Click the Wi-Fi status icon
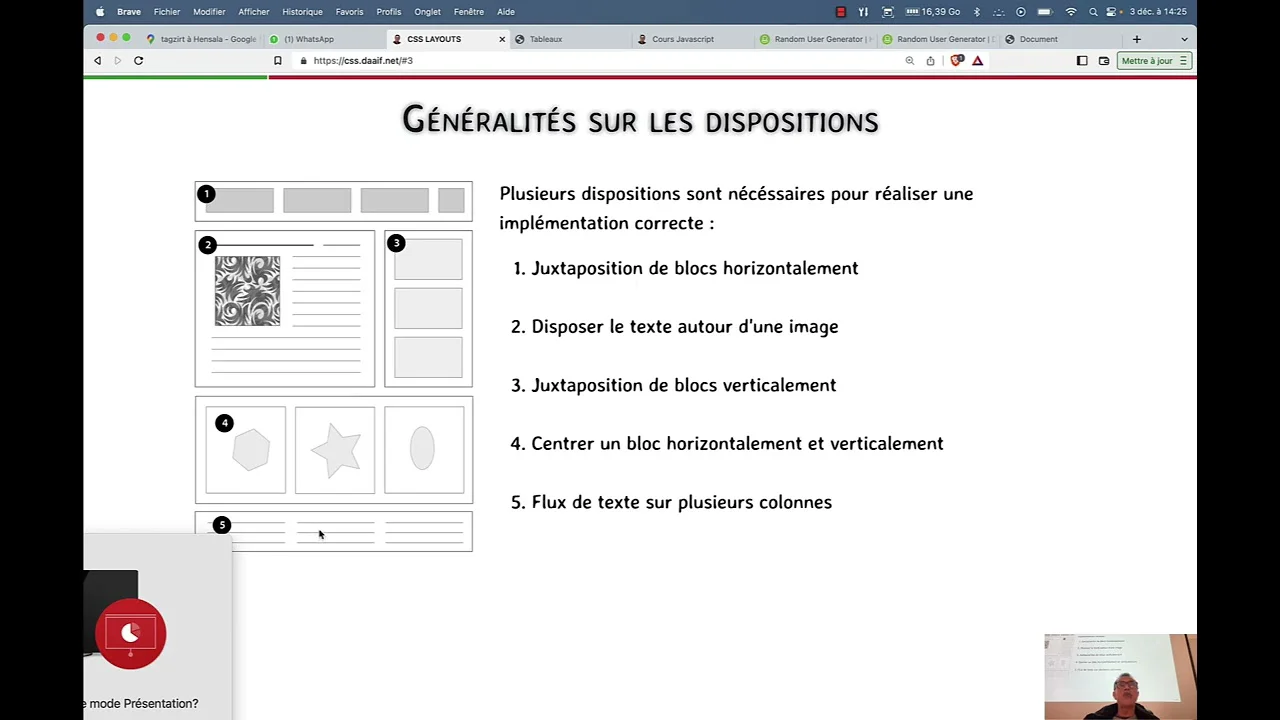Image resolution: width=1280 pixels, height=720 pixels. (x=1071, y=12)
